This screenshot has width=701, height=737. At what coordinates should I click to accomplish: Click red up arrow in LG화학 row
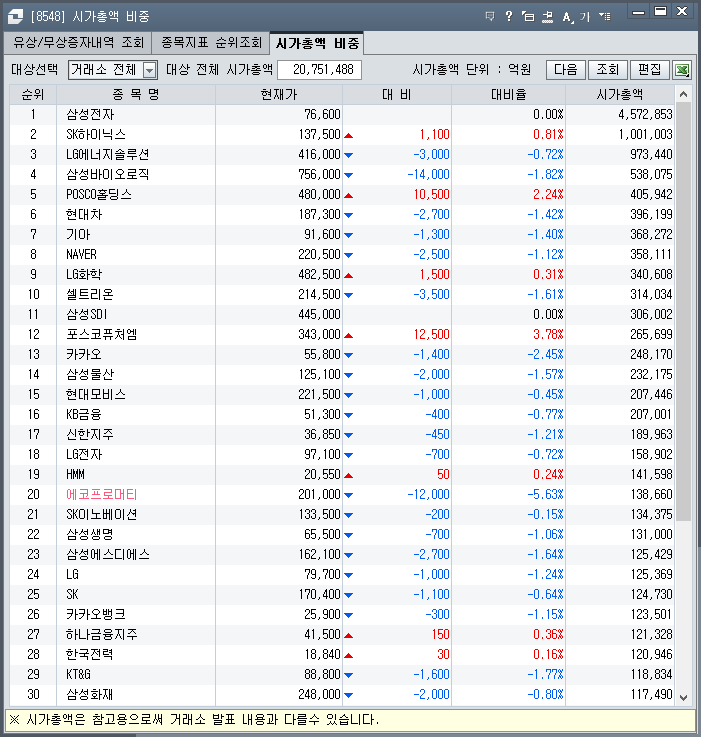tap(348, 275)
